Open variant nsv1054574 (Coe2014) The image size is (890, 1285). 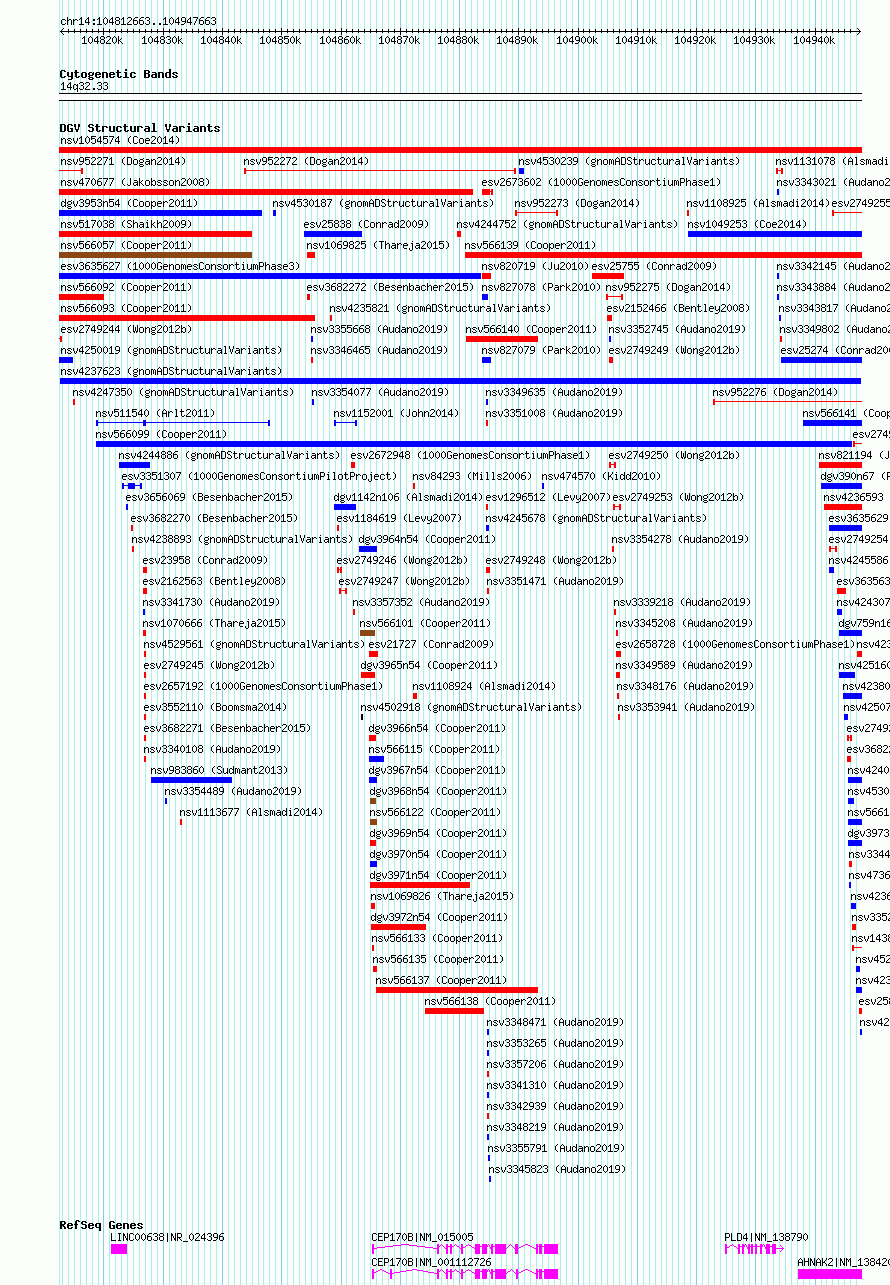[120, 140]
